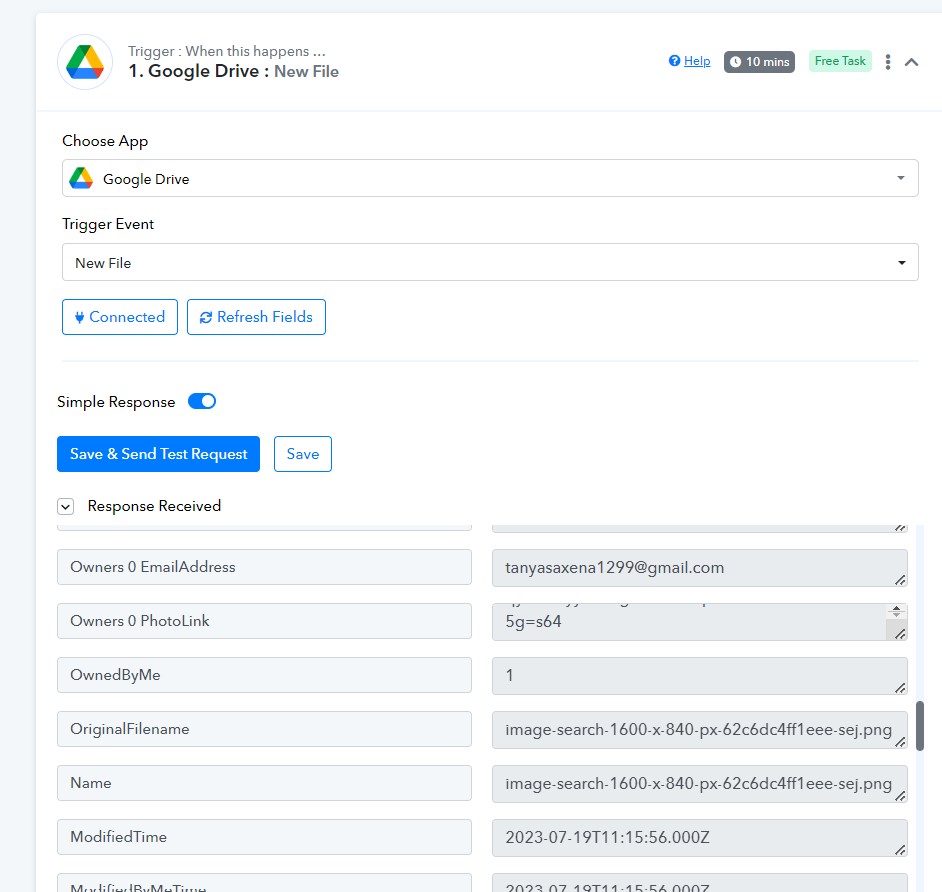Click the OwnedByMe value field showing 1

[699, 676]
